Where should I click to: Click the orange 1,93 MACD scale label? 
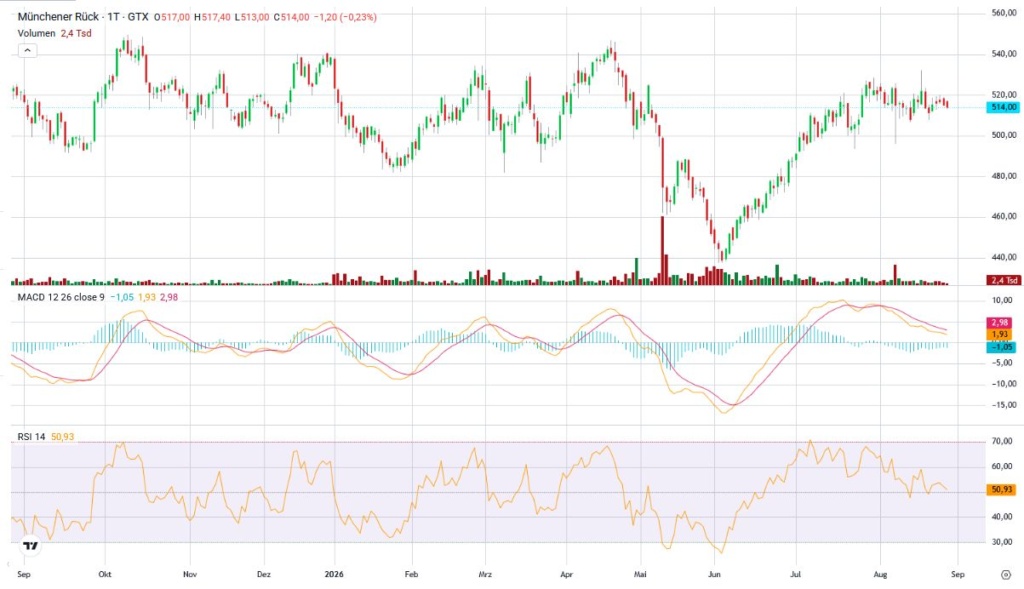point(1000,334)
